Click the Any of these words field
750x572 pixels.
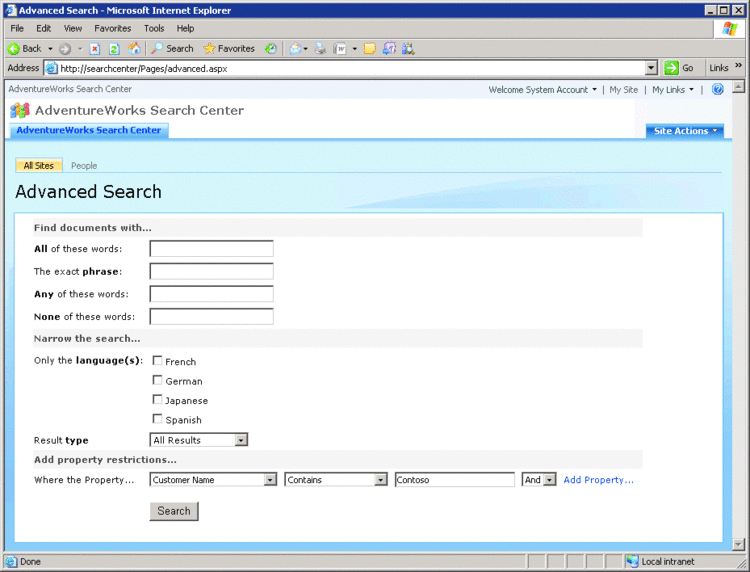[211, 294]
